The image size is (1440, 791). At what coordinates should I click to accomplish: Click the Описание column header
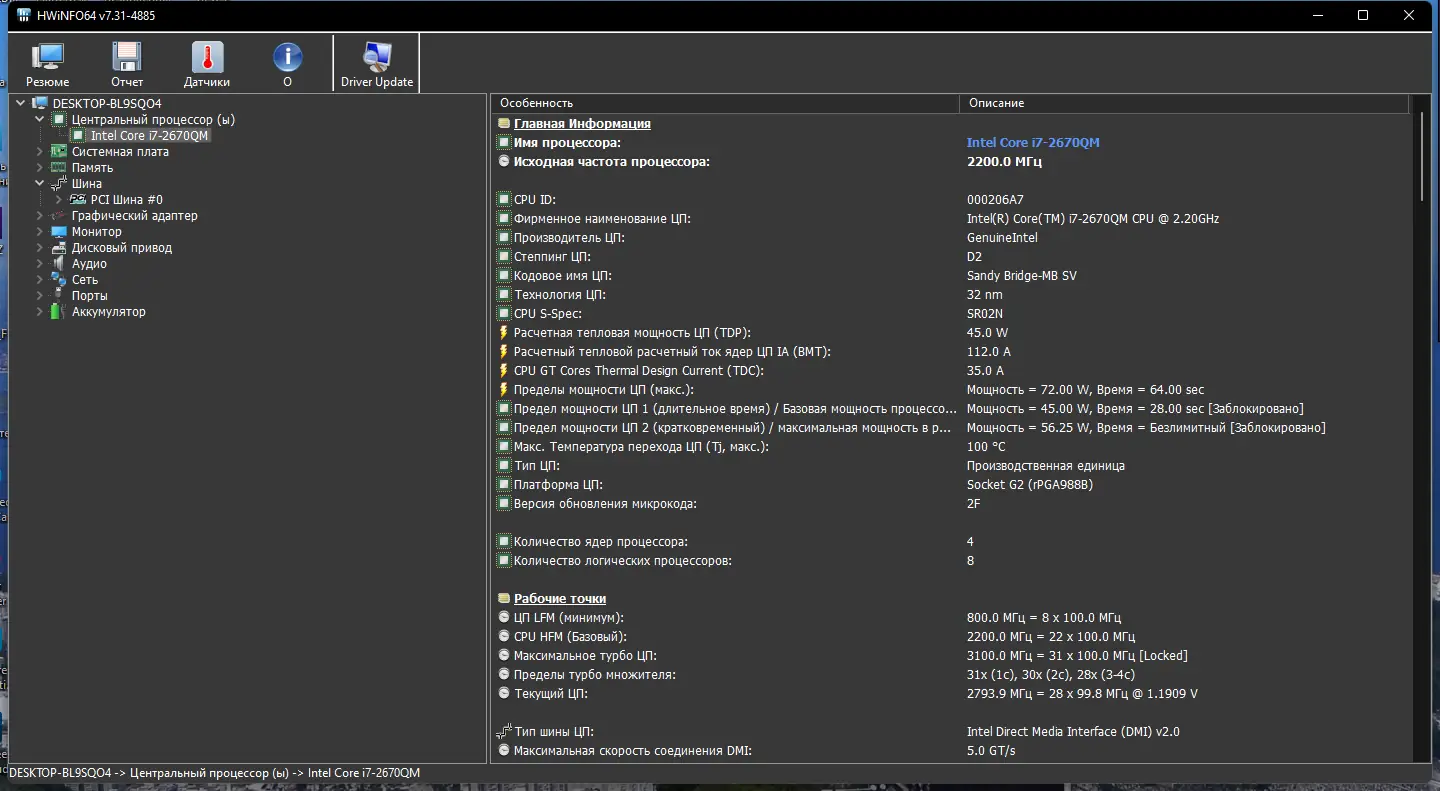tap(996, 103)
